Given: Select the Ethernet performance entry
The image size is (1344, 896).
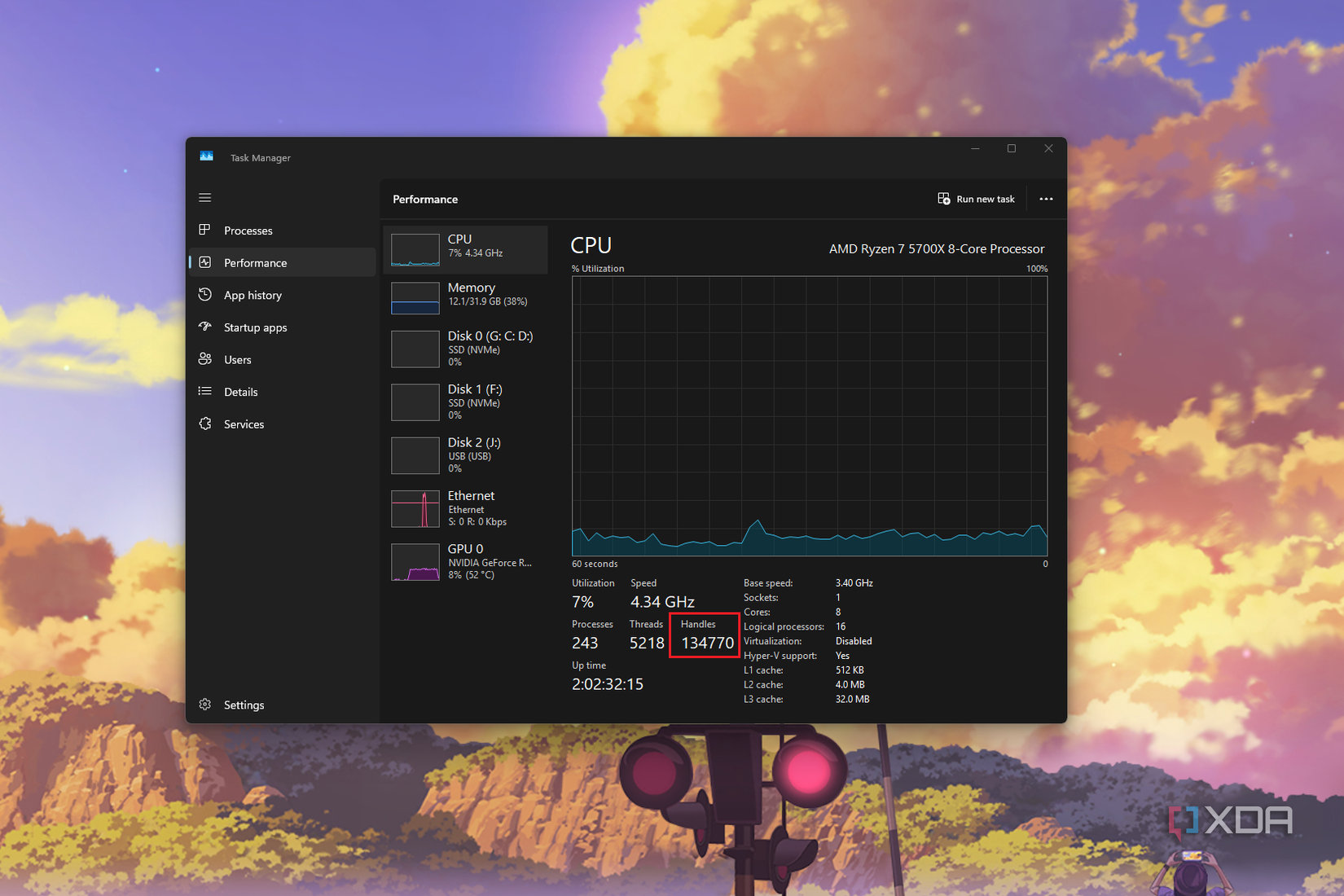Looking at the screenshot, I should coord(466,508).
